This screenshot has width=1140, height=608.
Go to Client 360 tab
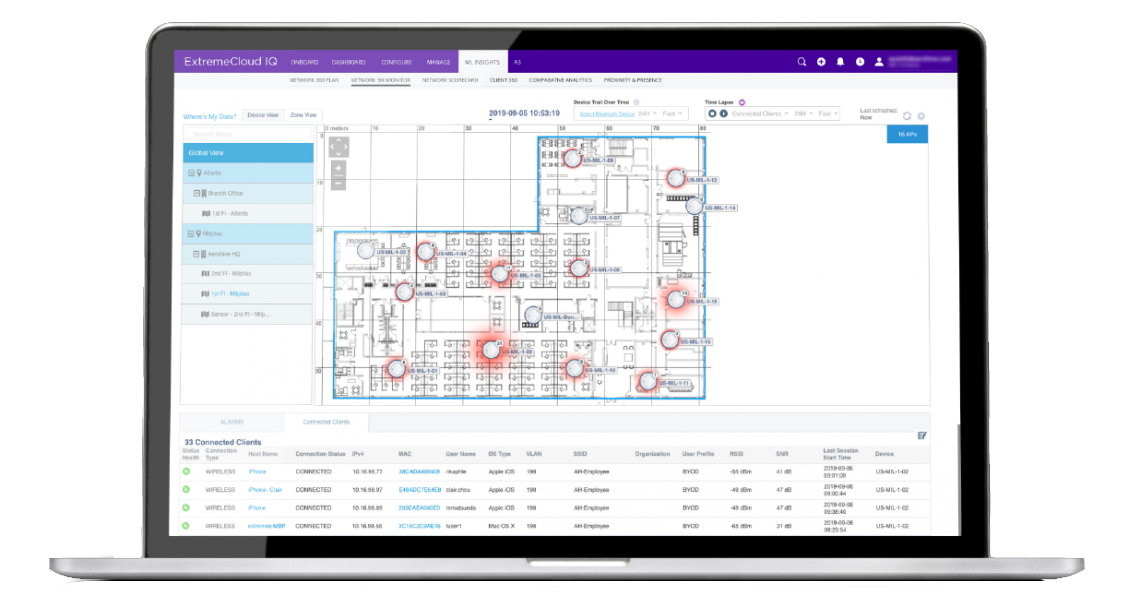point(503,80)
